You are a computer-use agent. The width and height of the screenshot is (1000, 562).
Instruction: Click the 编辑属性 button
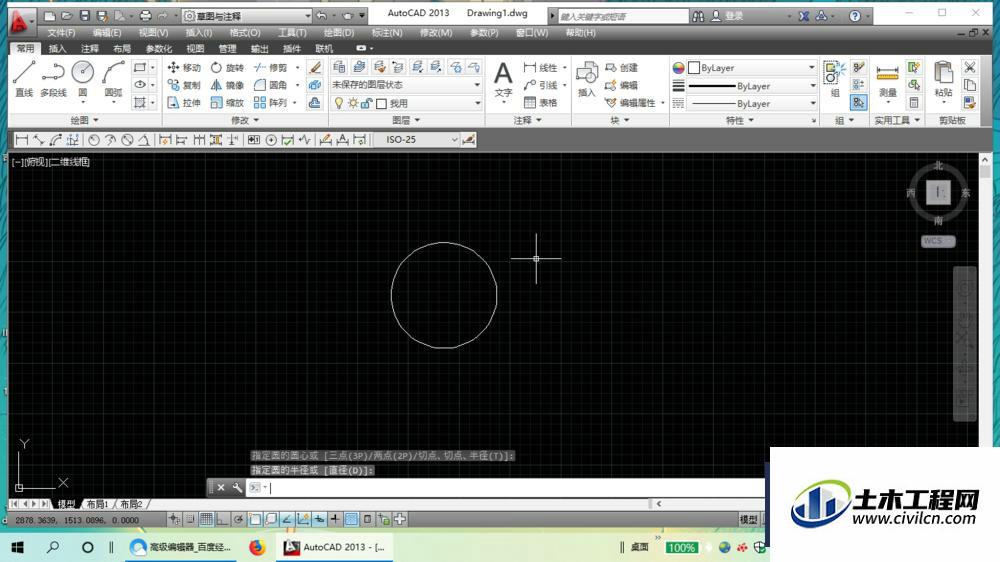pos(631,102)
